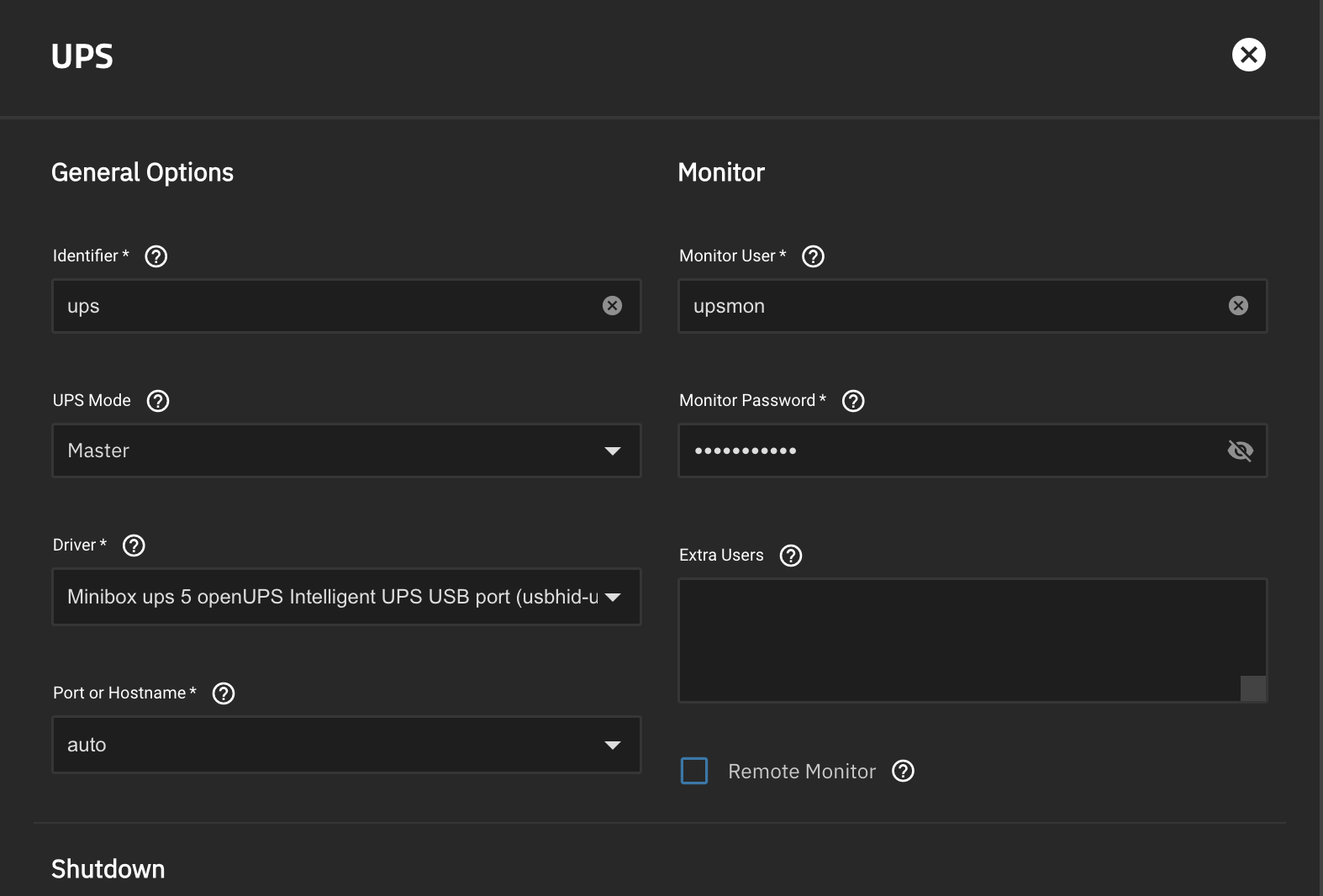This screenshot has height=896, width=1323.
Task: Clear the Monitor User field
Action: (1238, 306)
